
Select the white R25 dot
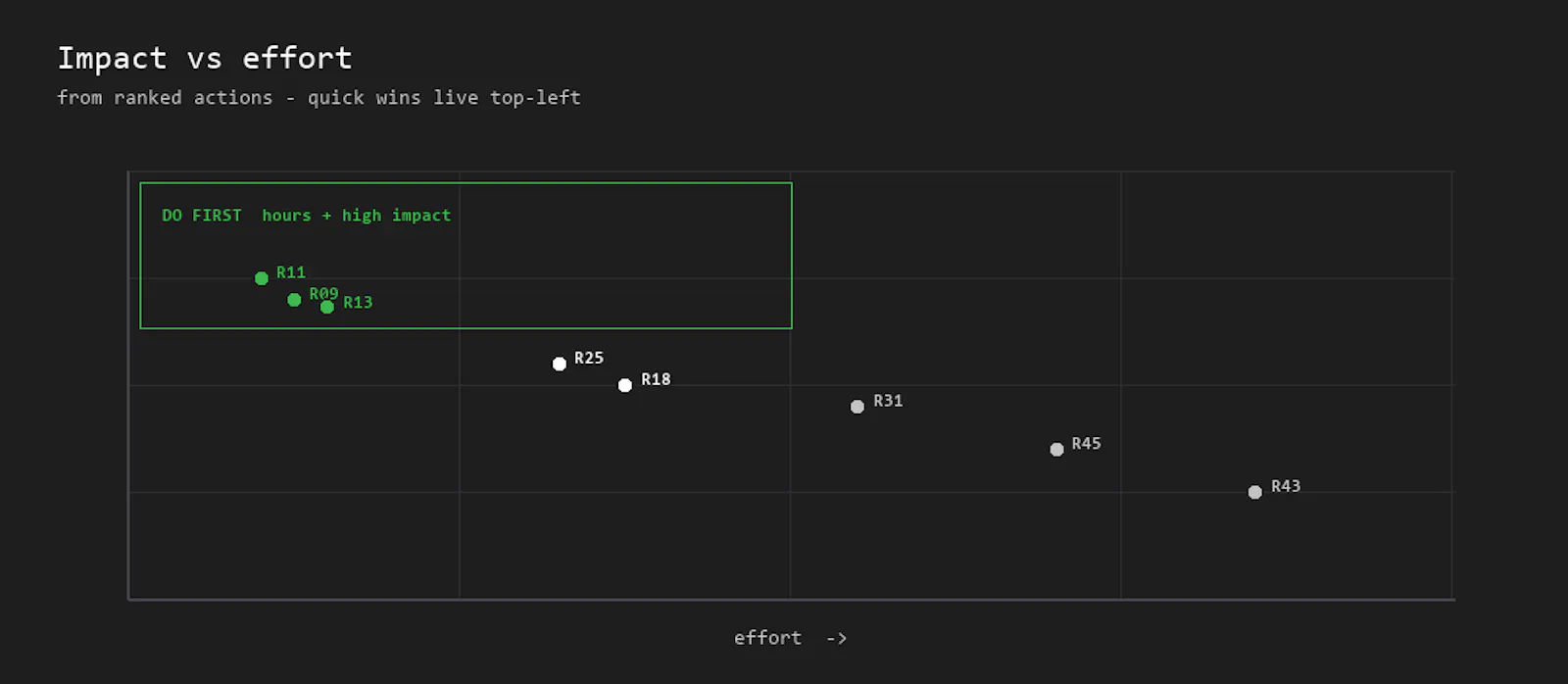(560, 364)
